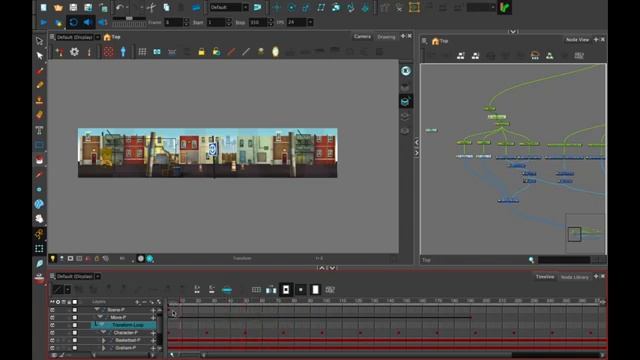The width and height of the screenshot is (640, 360).
Task: Click the play button in playback toolbar
Action: 43,22
